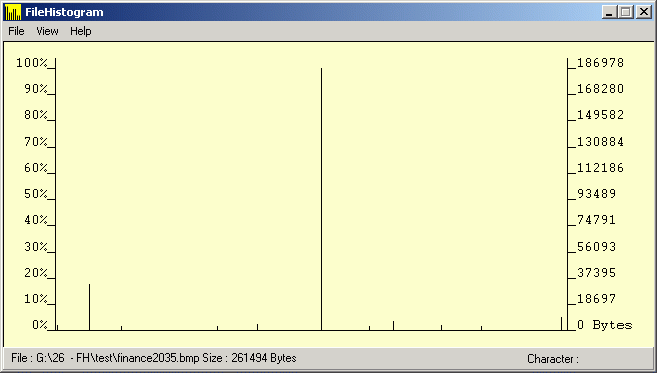Image resolution: width=657 pixels, height=373 pixels.
Task: Click the tallest histogram bar near the center
Action: coord(321,199)
